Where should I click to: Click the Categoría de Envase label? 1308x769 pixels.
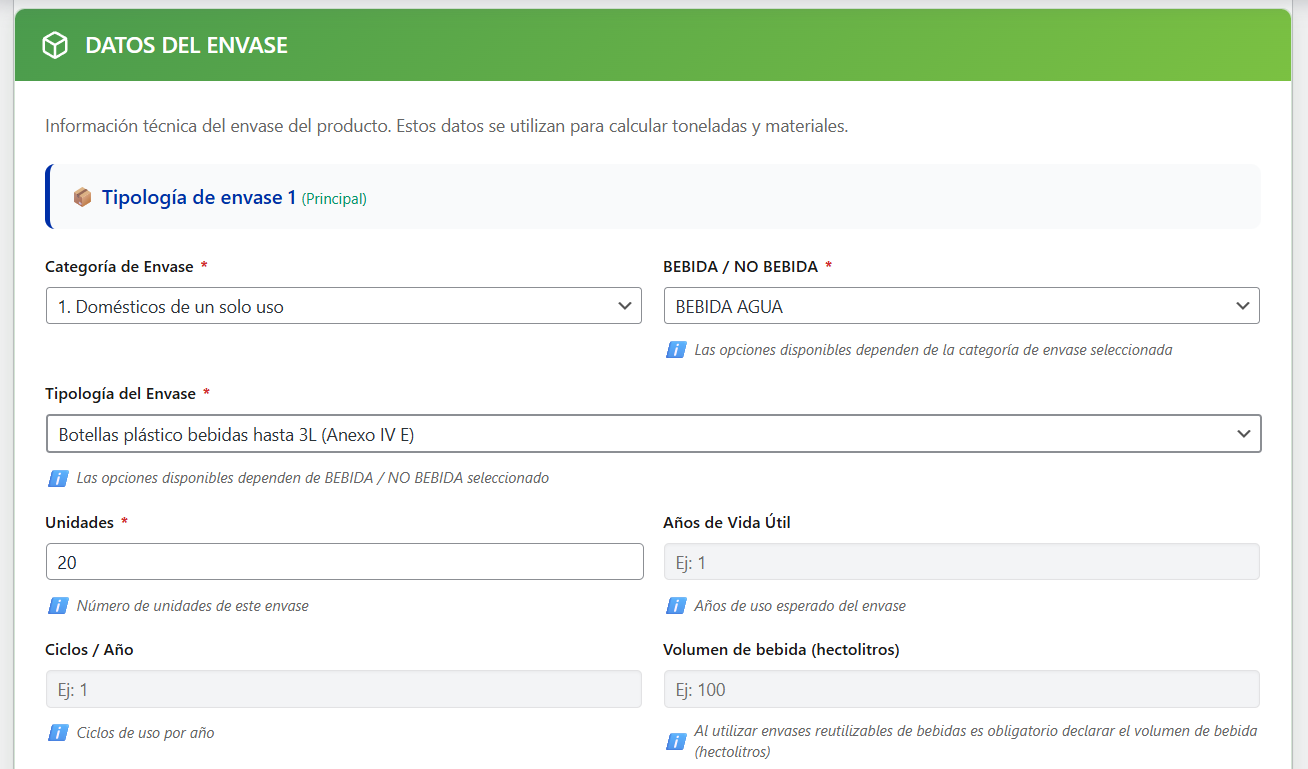click(x=120, y=266)
